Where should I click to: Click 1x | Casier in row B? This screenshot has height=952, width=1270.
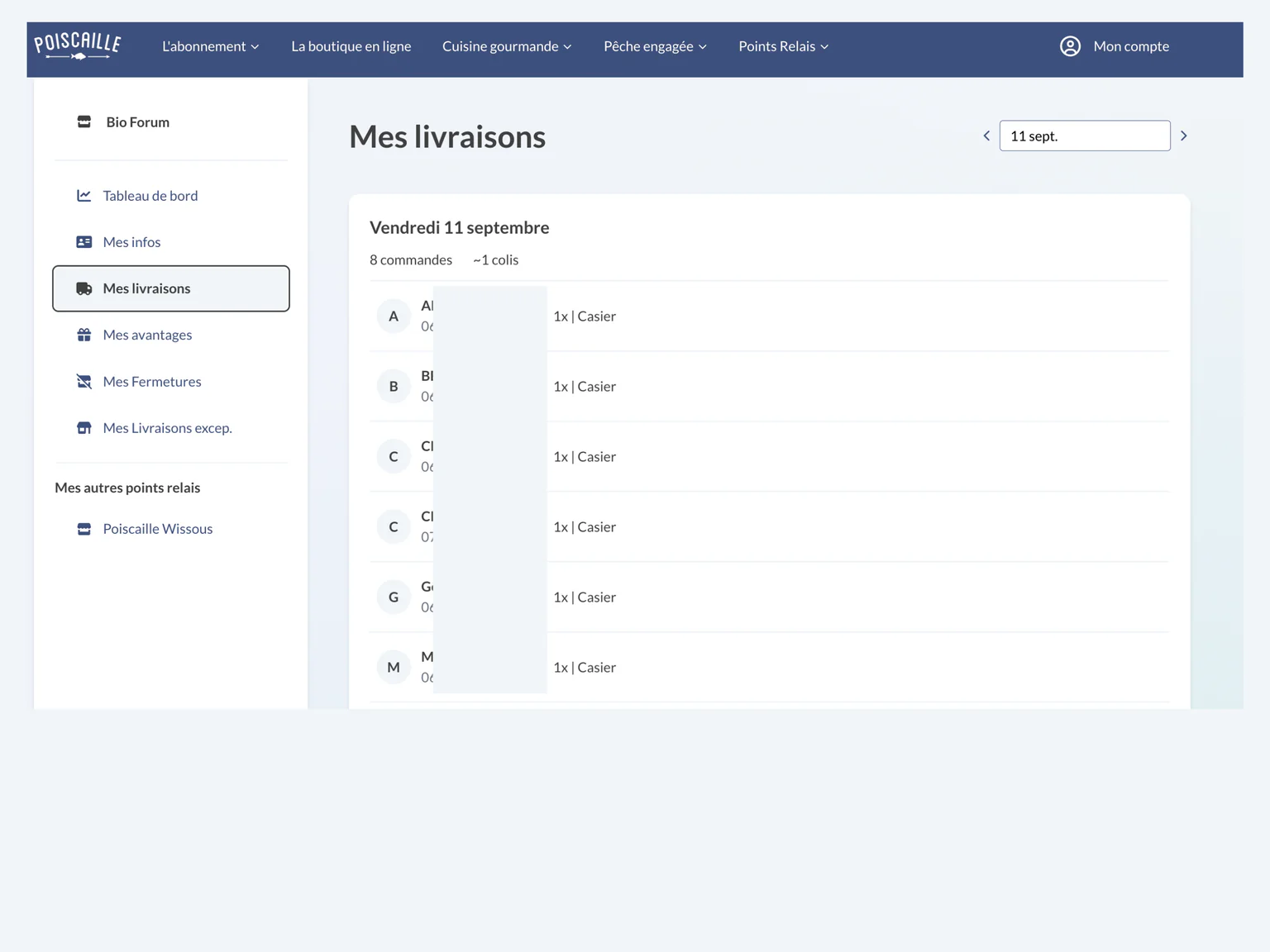(x=585, y=387)
